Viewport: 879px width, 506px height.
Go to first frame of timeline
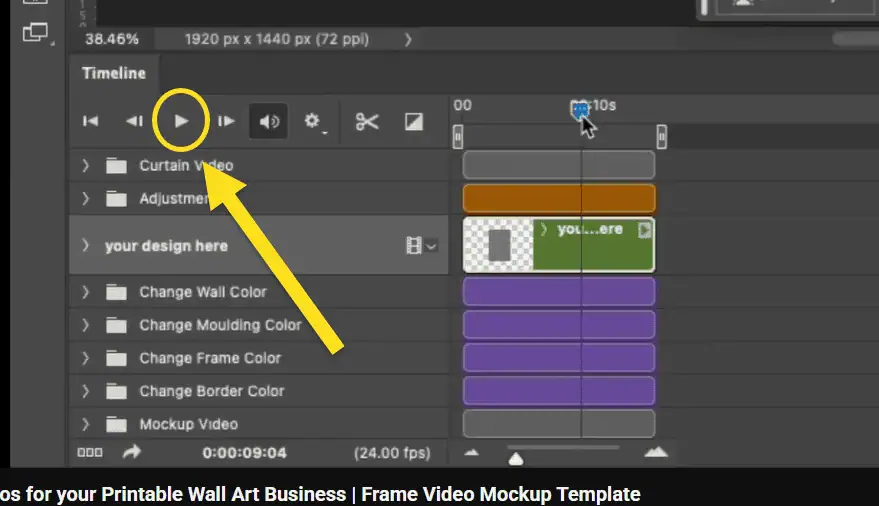click(90, 121)
